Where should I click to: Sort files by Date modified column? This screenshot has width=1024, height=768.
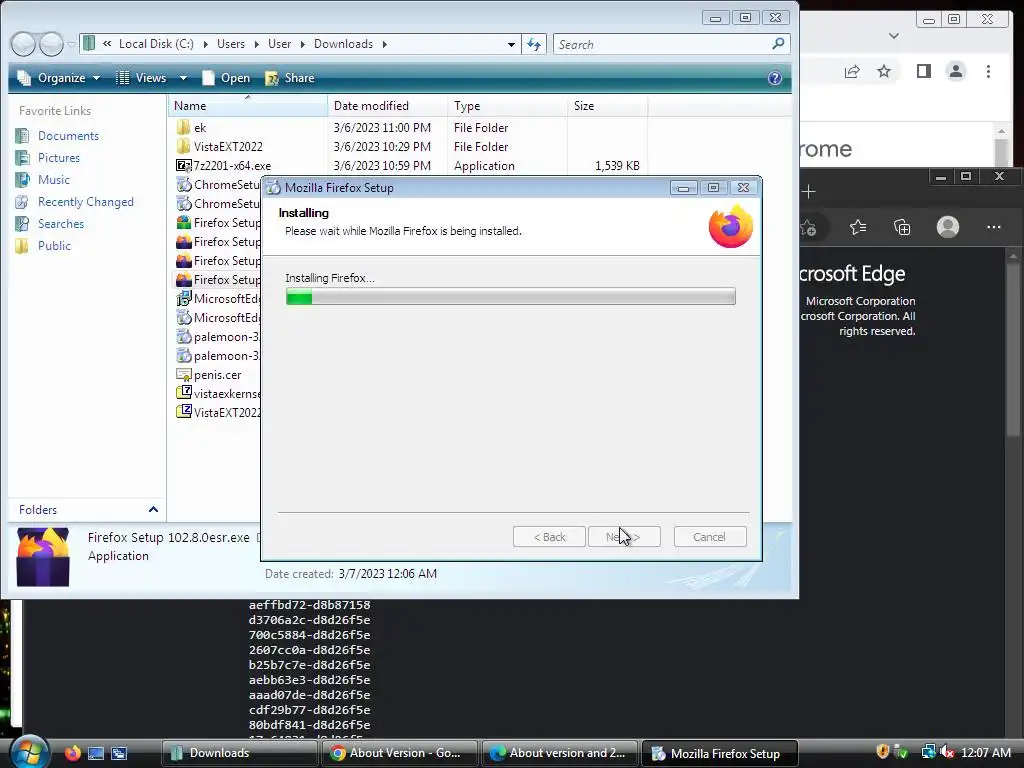[388, 106]
